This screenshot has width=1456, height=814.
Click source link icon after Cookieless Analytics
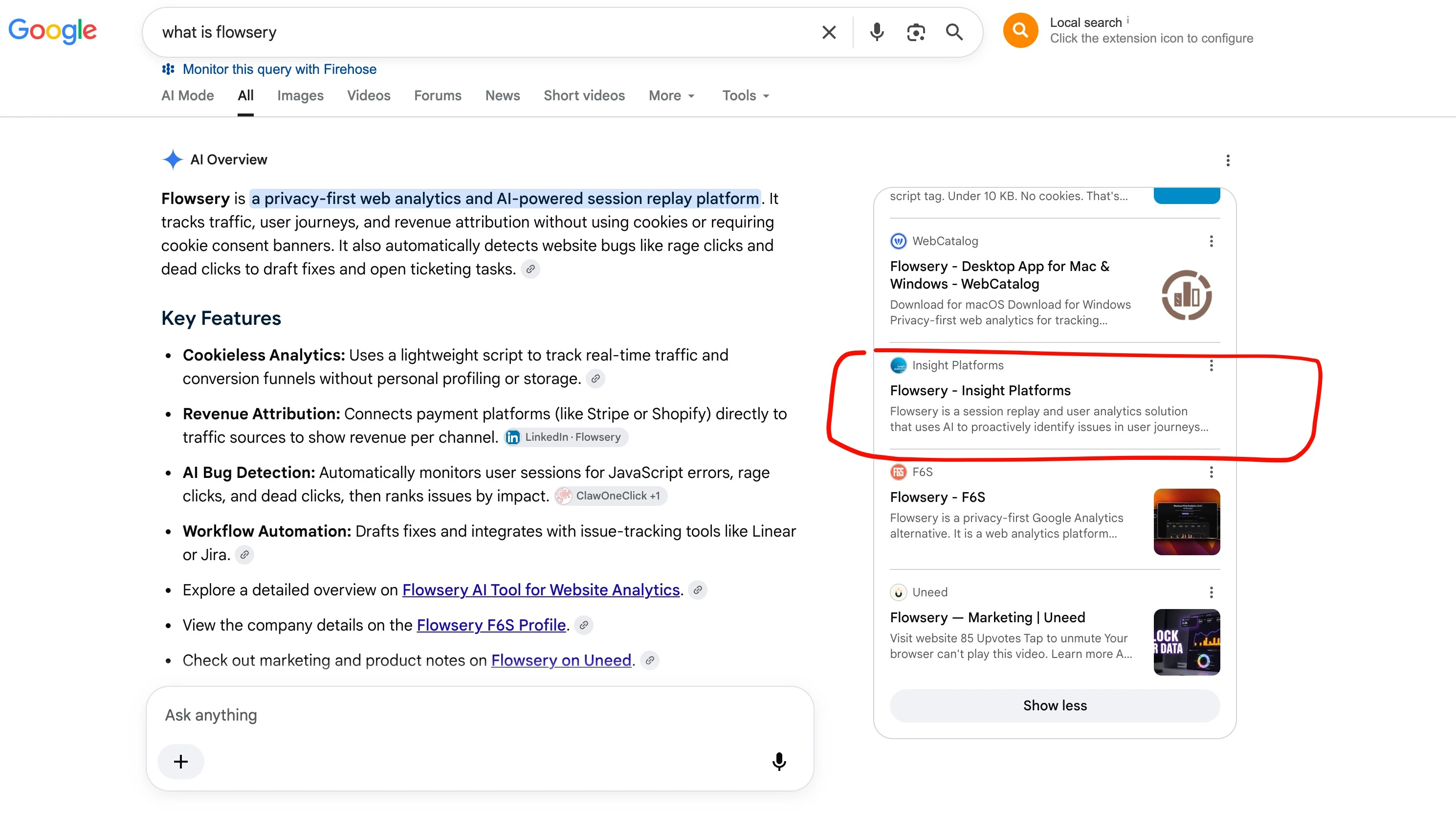click(595, 379)
